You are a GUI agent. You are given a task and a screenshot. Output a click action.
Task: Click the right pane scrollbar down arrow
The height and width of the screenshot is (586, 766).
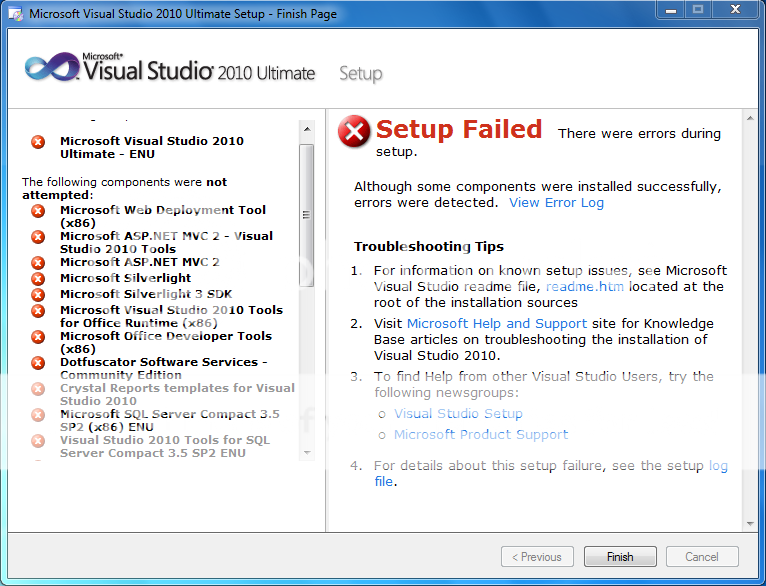tap(750, 524)
